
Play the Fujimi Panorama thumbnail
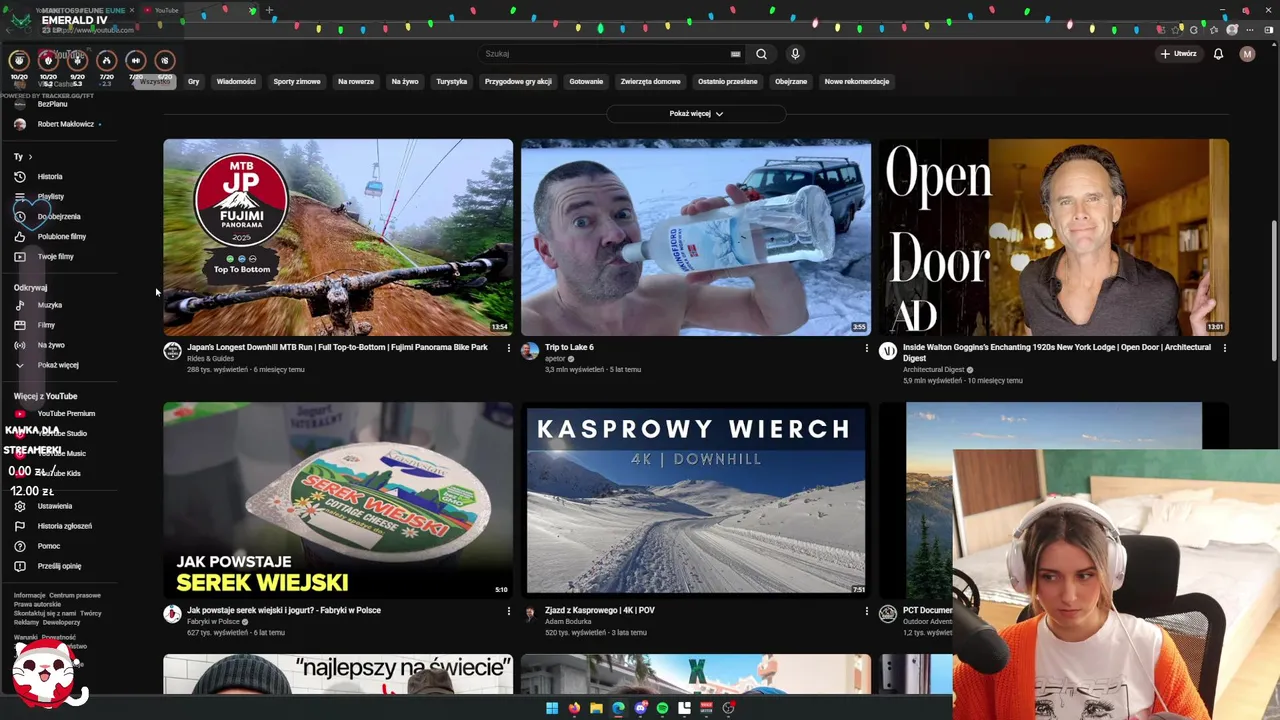click(338, 237)
